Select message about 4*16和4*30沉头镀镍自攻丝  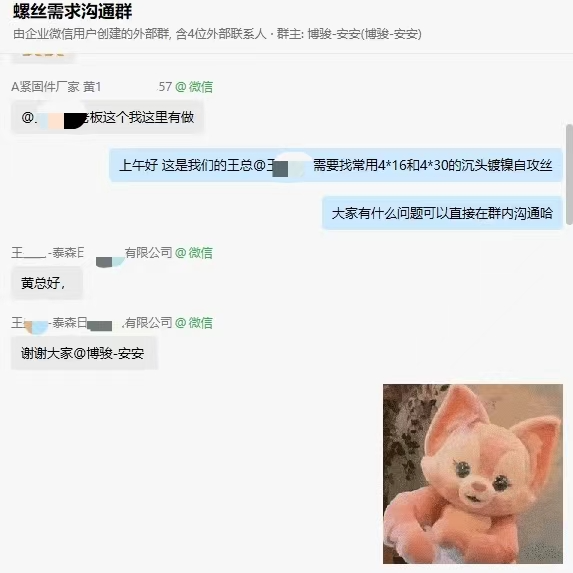335,165
